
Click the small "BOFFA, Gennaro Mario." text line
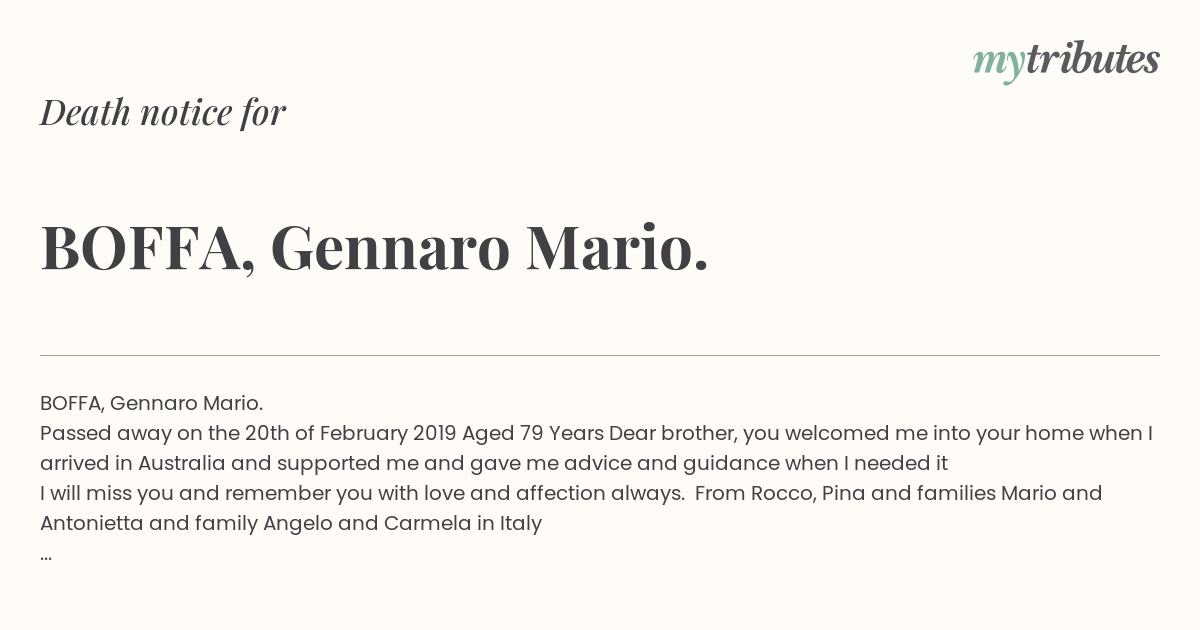tap(151, 403)
